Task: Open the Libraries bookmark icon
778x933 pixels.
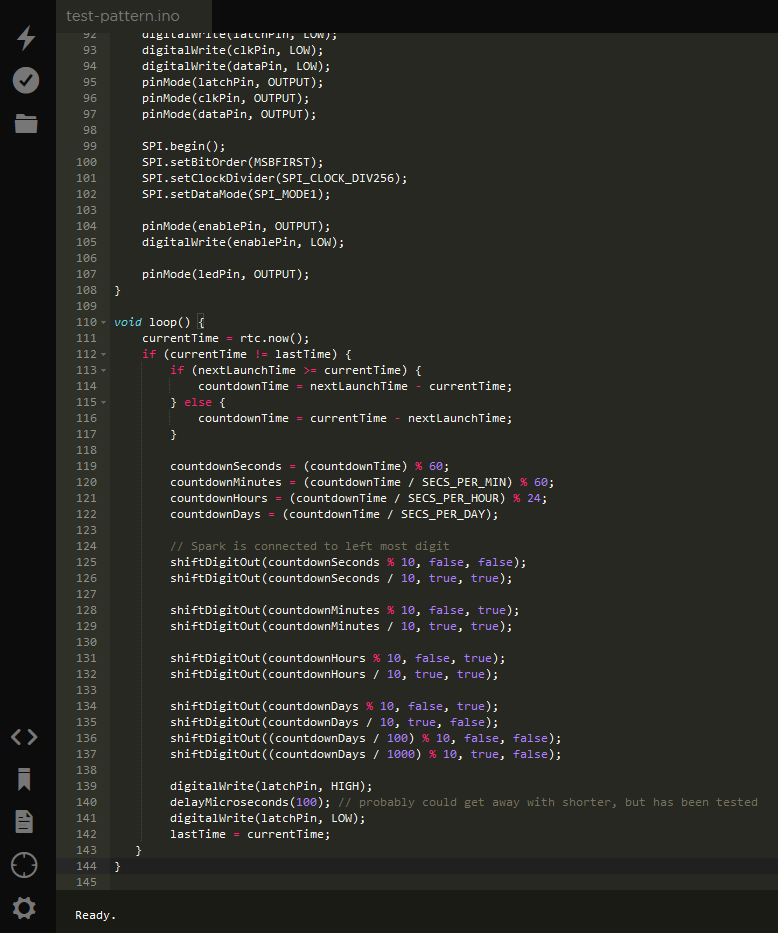Action: tap(24, 779)
